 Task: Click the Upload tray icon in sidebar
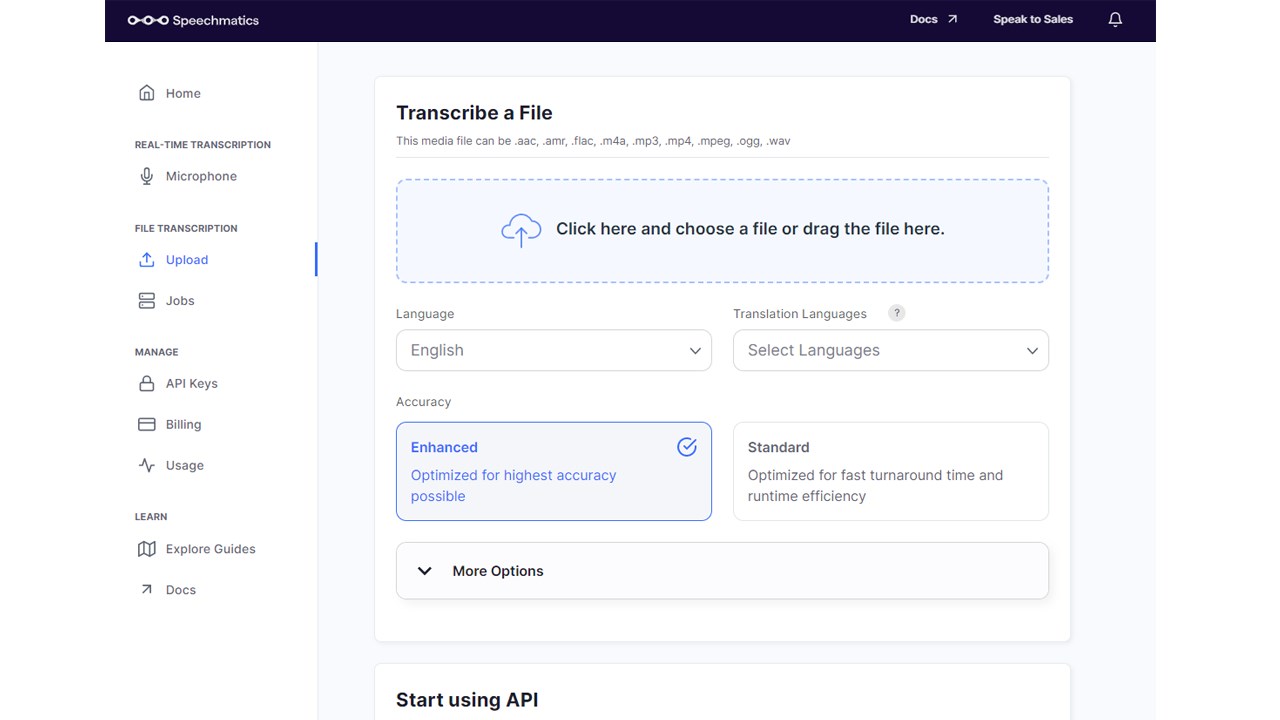147,260
